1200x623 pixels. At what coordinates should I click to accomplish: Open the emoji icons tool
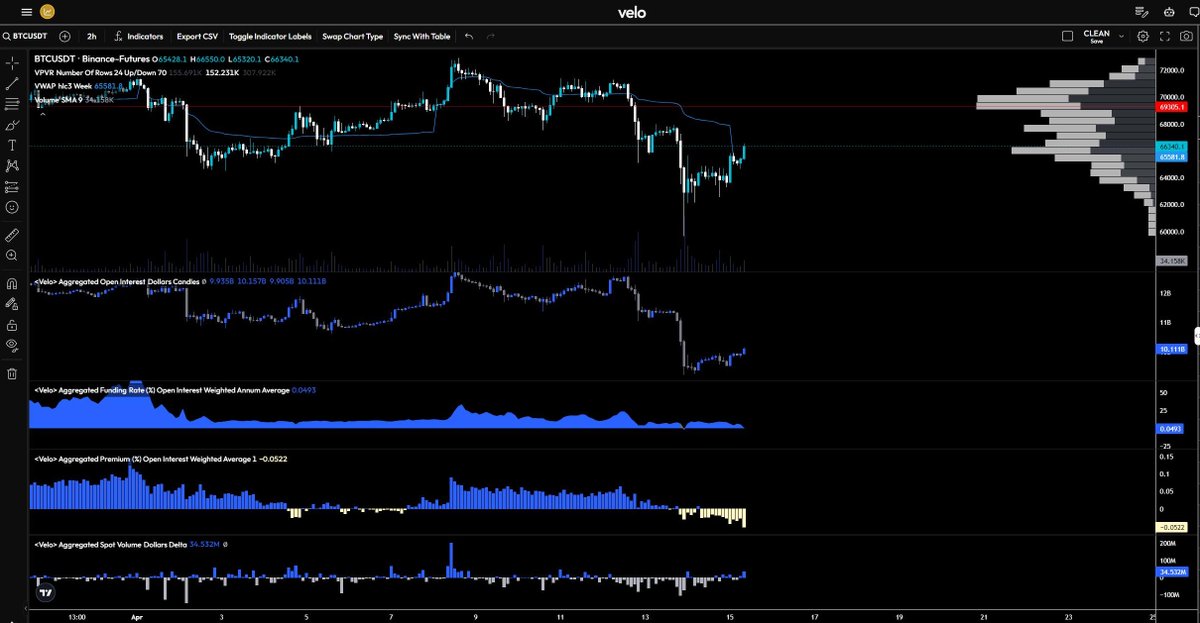(12, 207)
